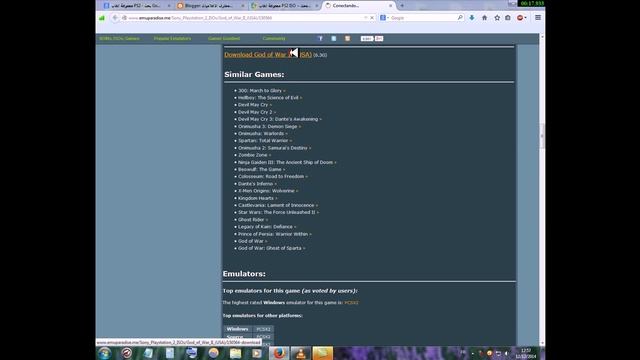640x360 pixels.
Task: Open the highlighted orange folder taskbar item
Action: pos(322,353)
